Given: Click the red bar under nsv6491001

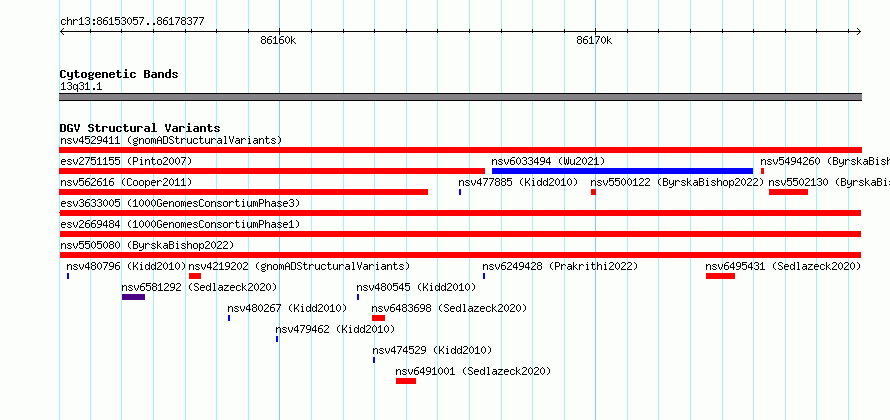Looking at the screenshot, I should [406, 381].
